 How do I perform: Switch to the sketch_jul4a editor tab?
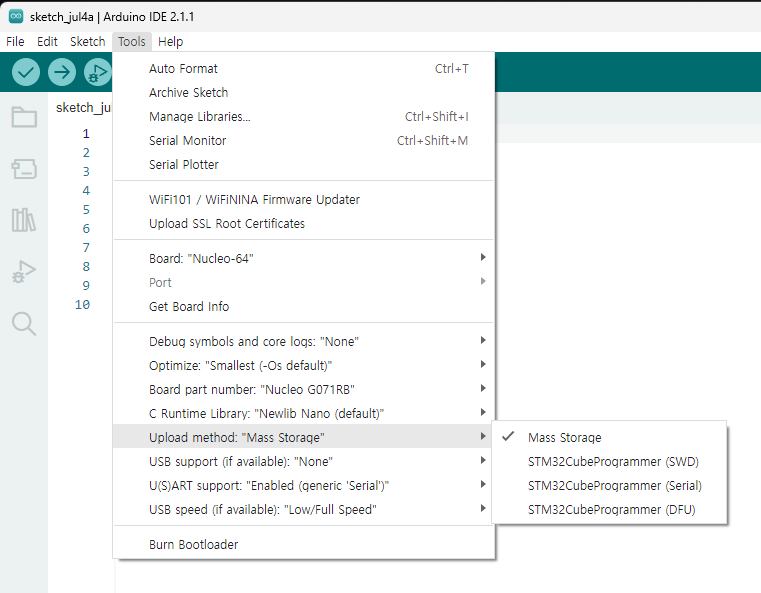[x=83, y=108]
